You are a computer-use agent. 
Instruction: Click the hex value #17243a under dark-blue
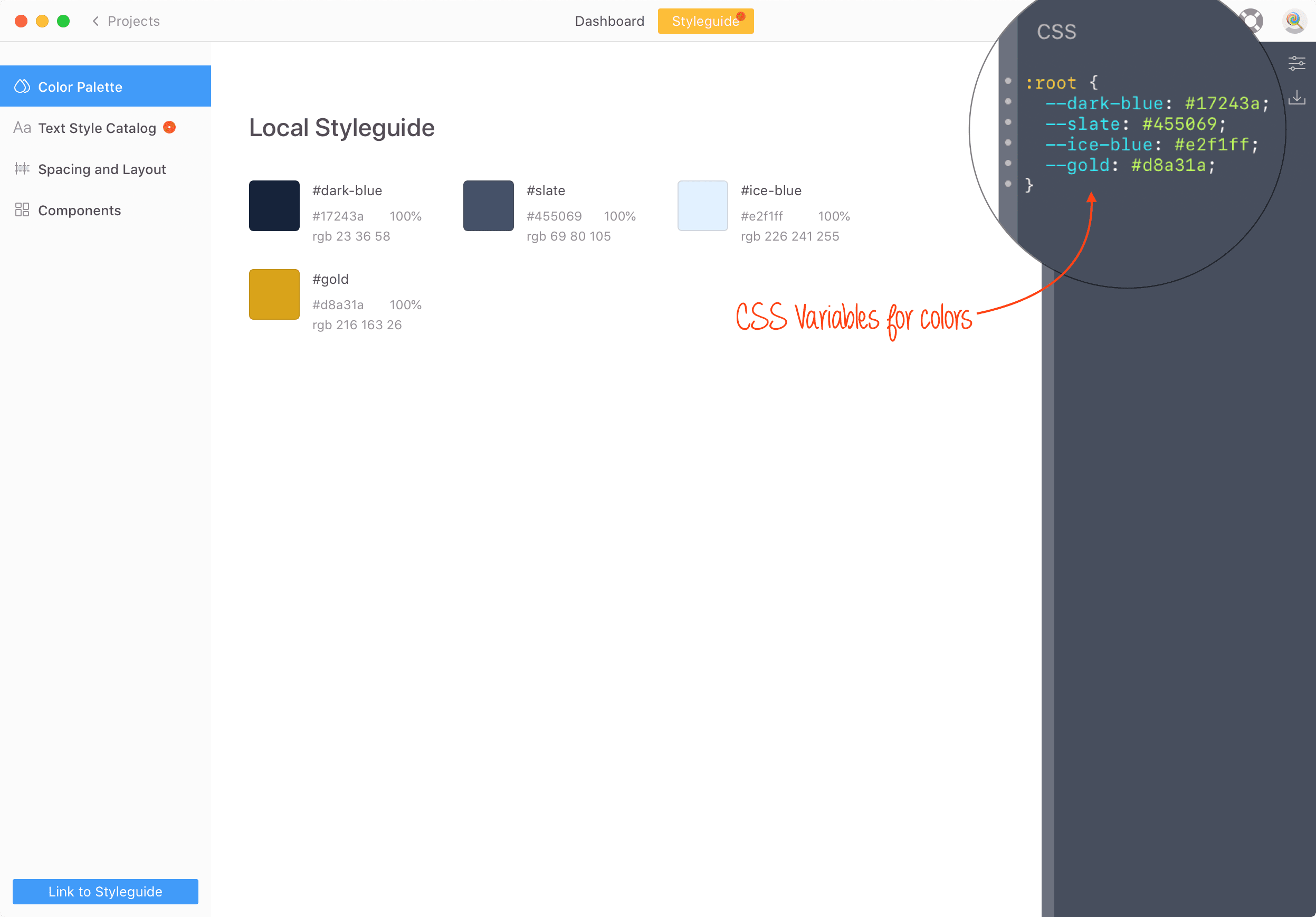[338, 216]
